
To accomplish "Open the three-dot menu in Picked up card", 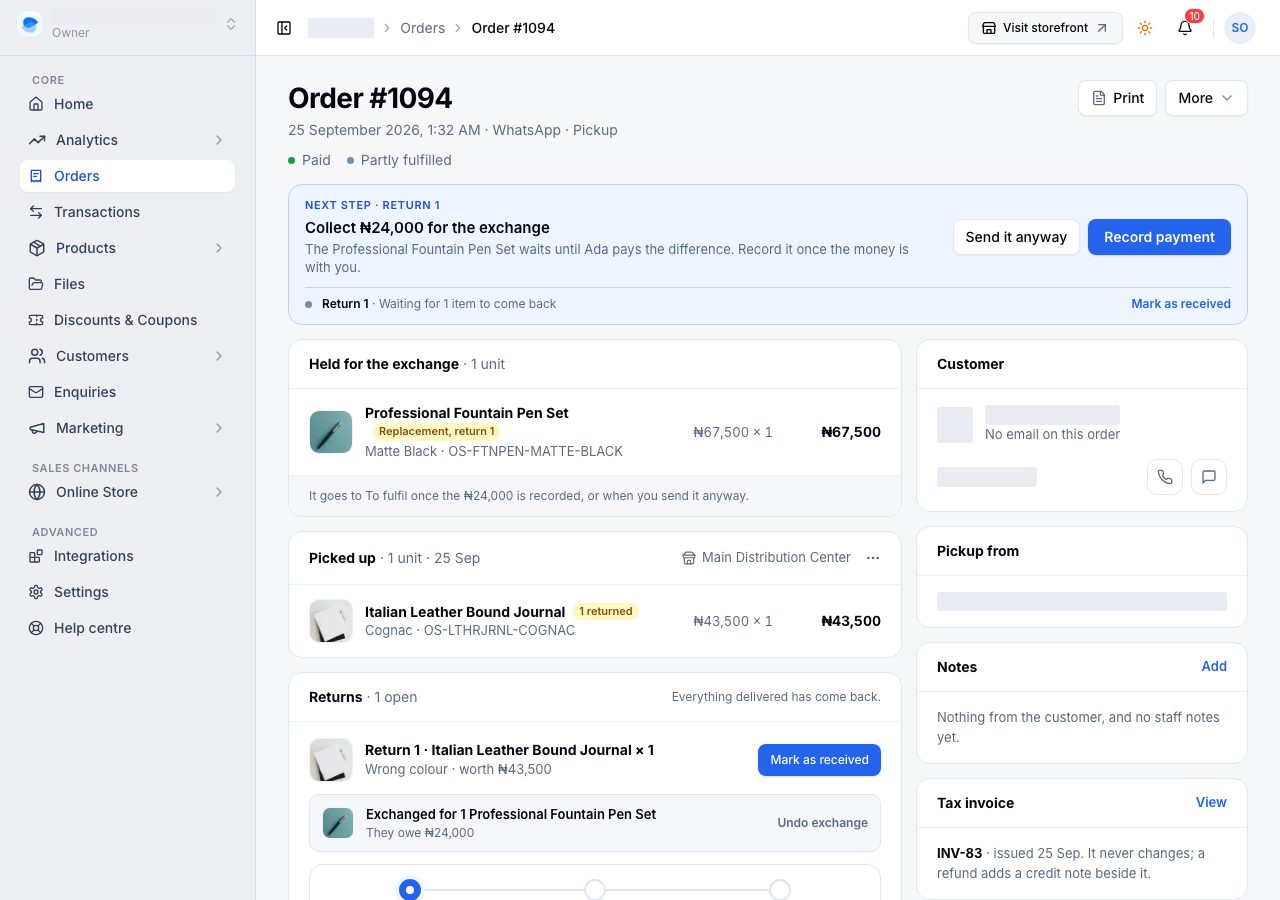I will click(873, 558).
